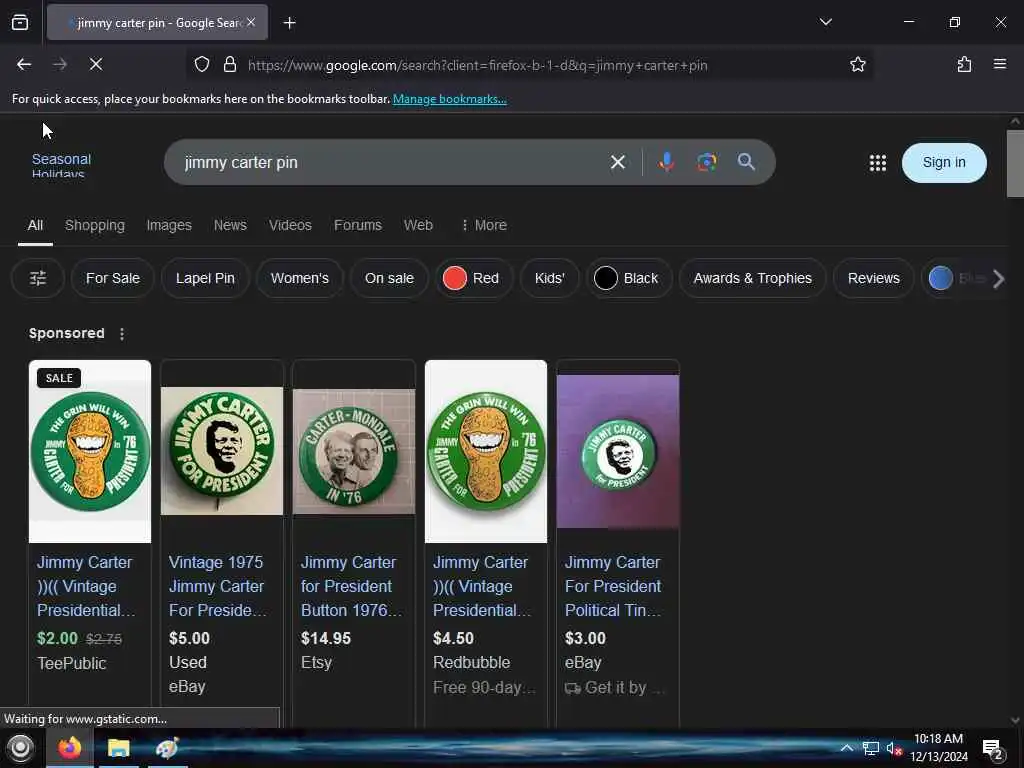The width and height of the screenshot is (1024, 768).
Task: Apply the Awards & Trophies filter chip
Action: tap(752, 278)
